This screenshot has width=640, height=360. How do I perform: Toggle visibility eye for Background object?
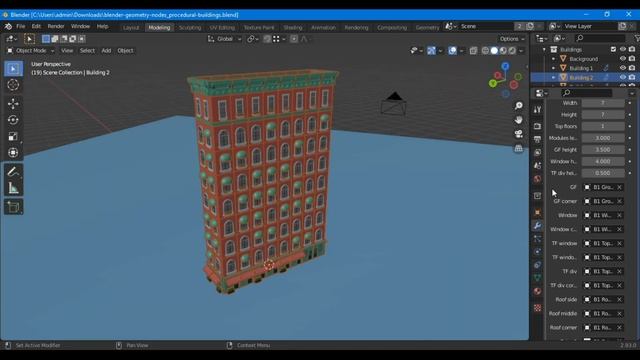click(x=622, y=59)
